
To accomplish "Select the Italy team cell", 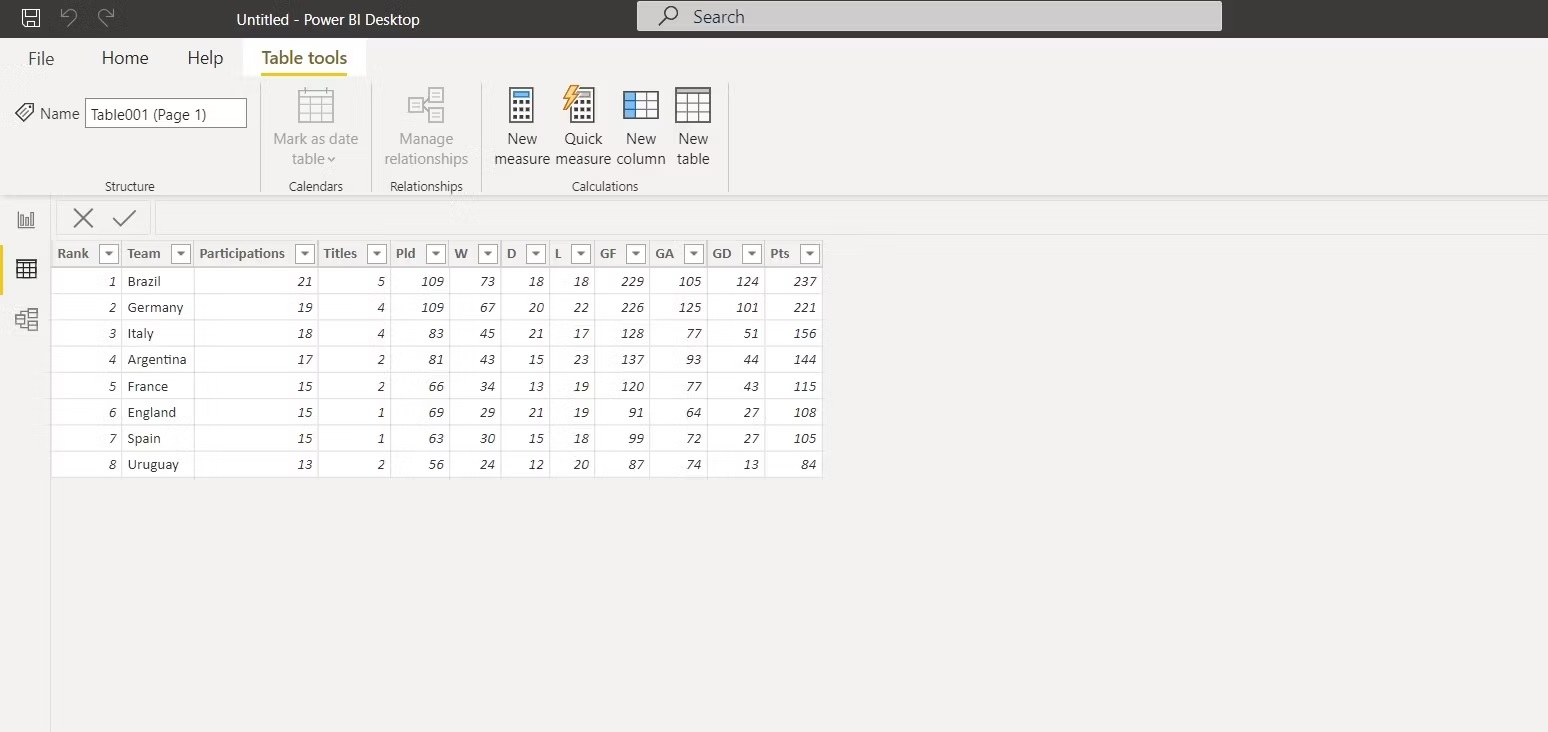I will [x=158, y=333].
